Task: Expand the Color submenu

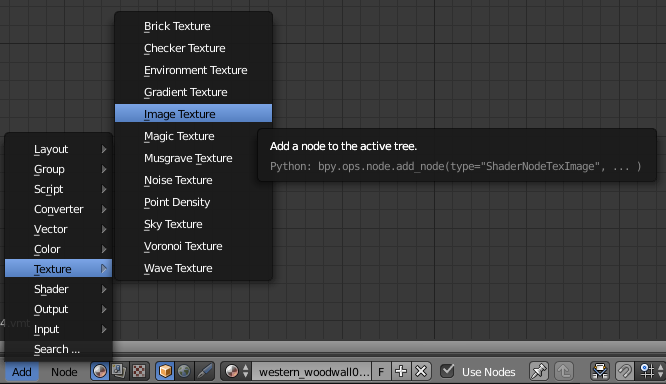Action: coord(58,249)
